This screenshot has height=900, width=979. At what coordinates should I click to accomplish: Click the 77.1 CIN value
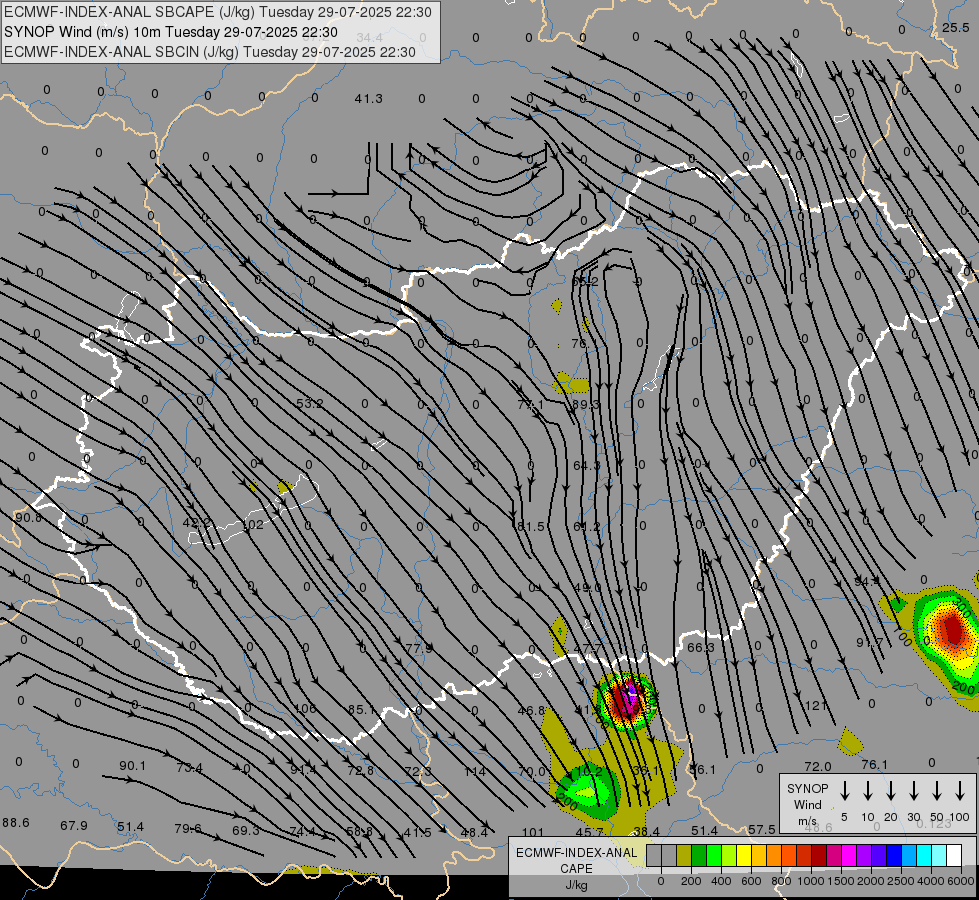click(x=531, y=405)
